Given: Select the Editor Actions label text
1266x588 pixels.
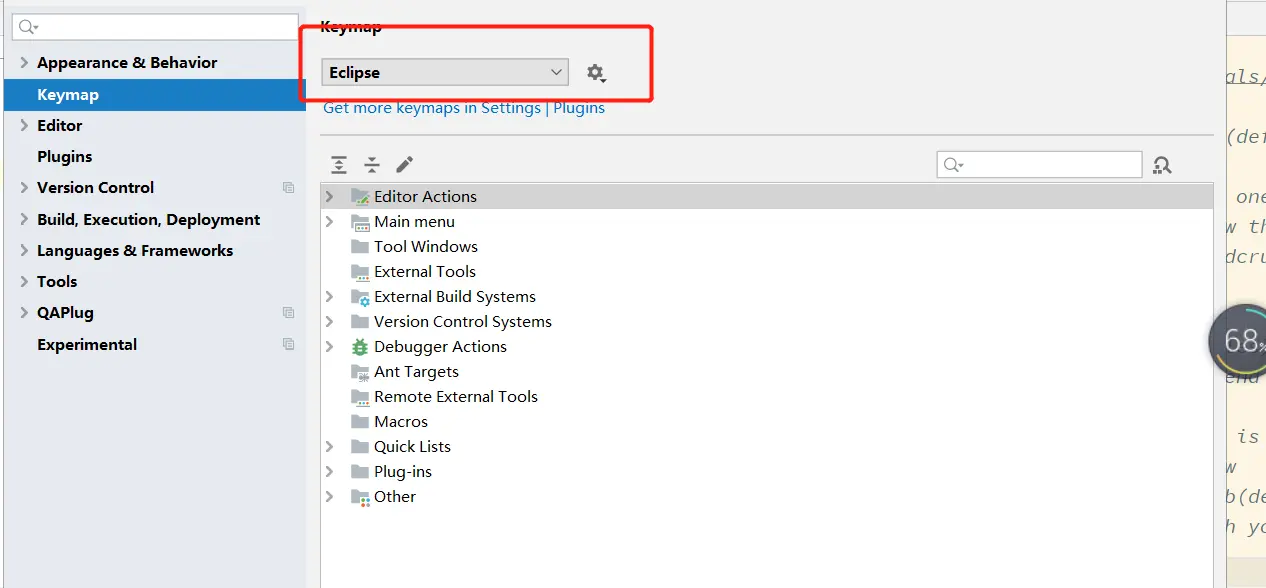Looking at the screenshot, I should pos(425,196).
